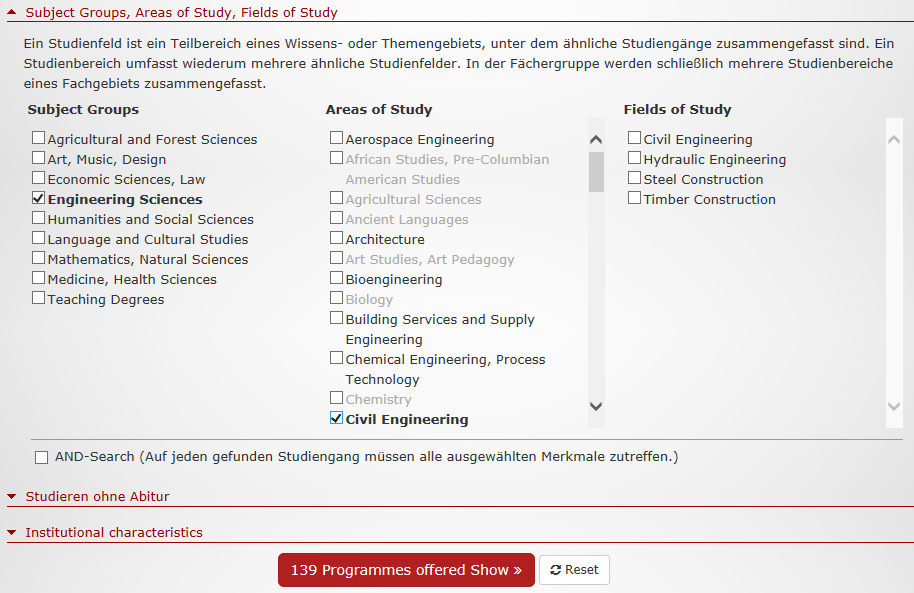Click the scroll-up arrow in Fields of Study
Screen dimensions: 914x593
coord(894,139)
